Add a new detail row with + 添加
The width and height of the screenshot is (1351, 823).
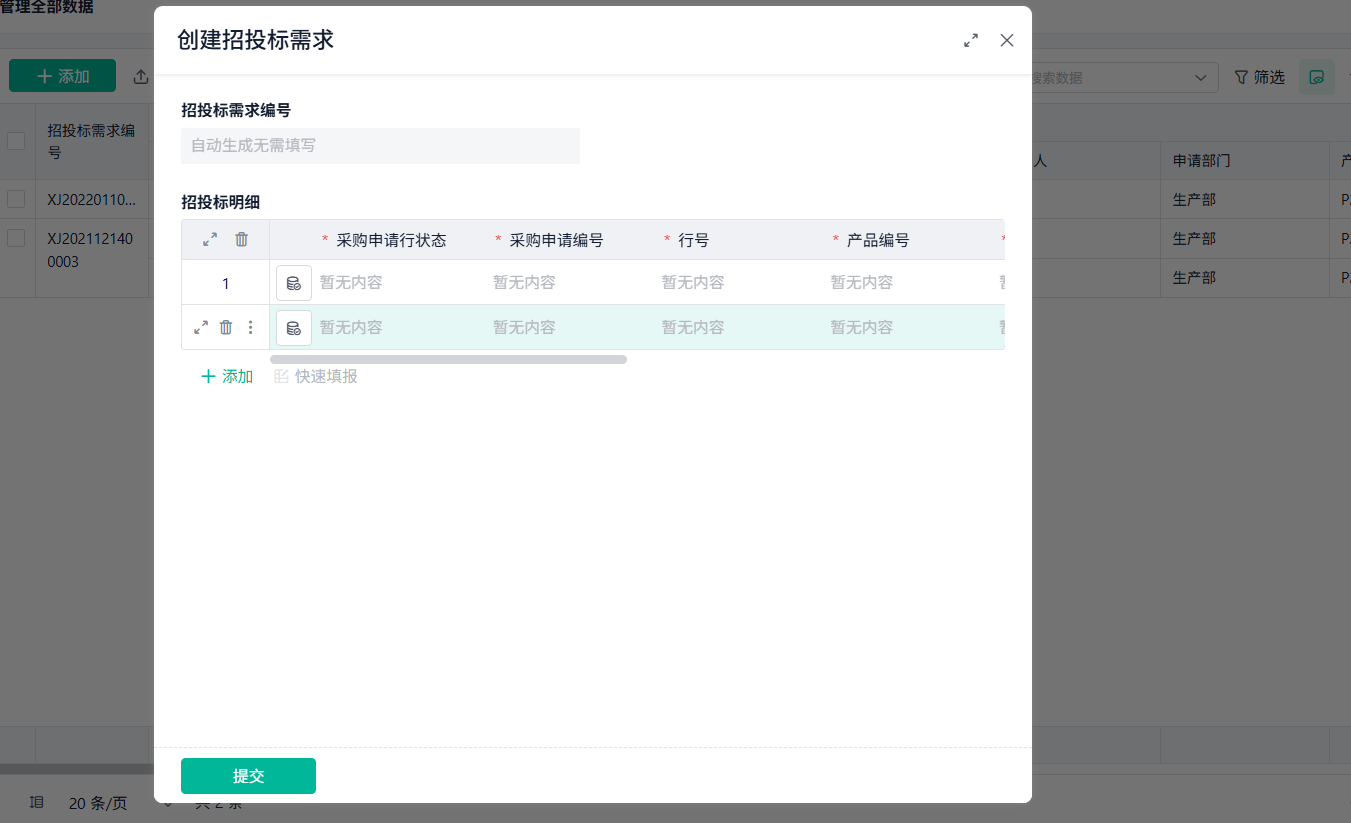(226, 376)
